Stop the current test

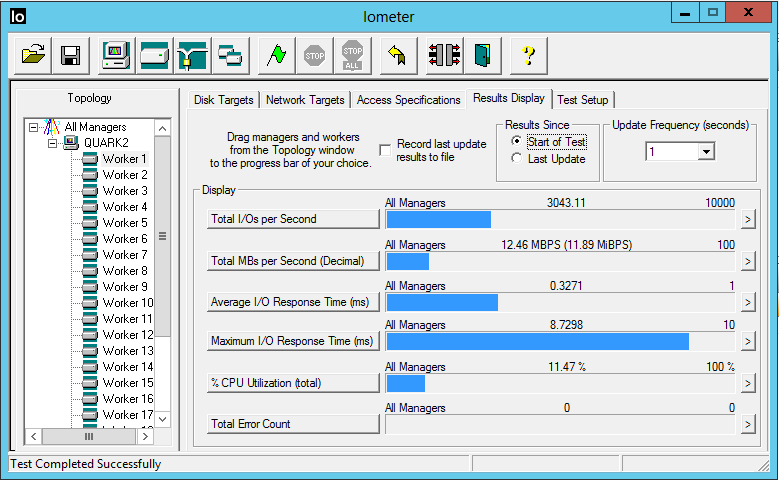314,55
